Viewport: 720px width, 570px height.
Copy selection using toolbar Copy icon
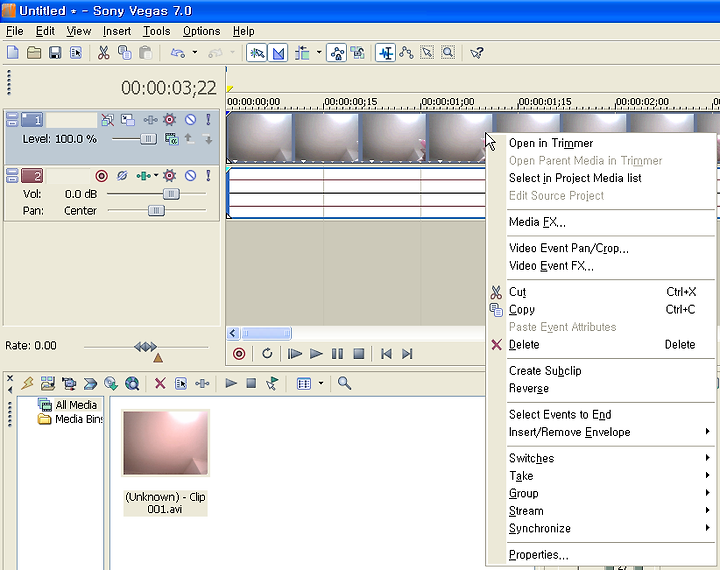(124, 53)
